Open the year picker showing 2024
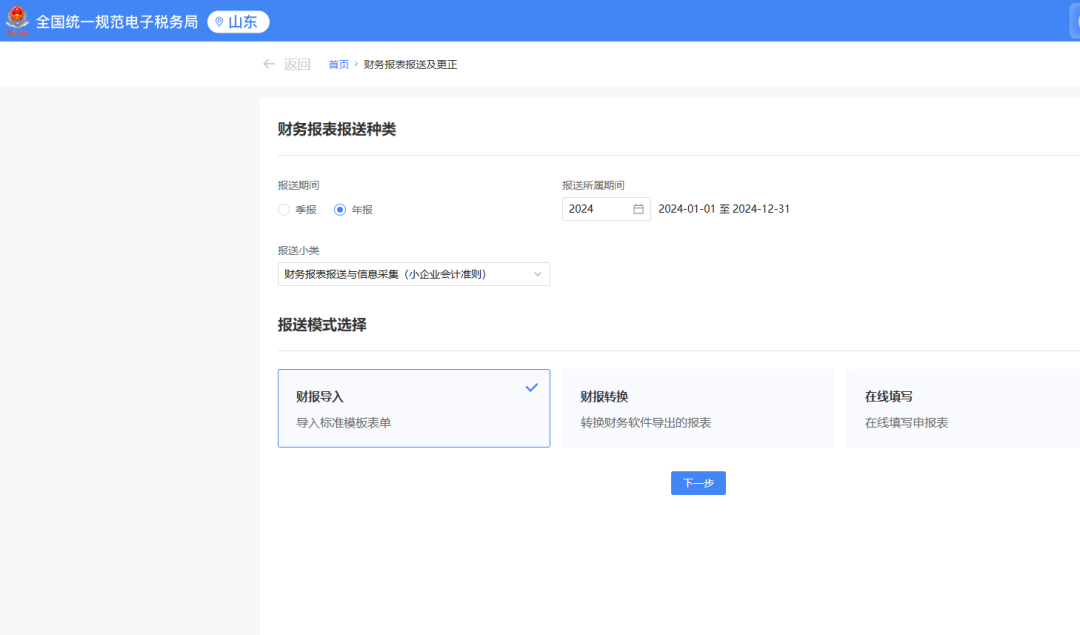1080x635 pixels. [x=600, y=209]
